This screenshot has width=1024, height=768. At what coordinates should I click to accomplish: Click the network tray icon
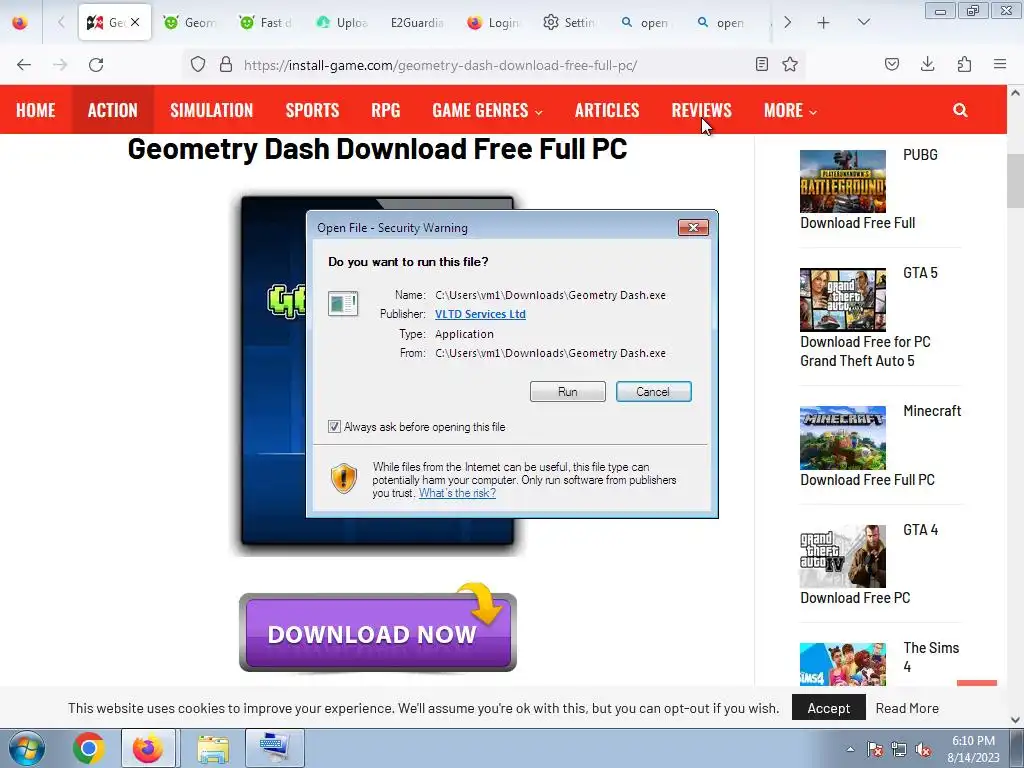(x=899, y=749)
